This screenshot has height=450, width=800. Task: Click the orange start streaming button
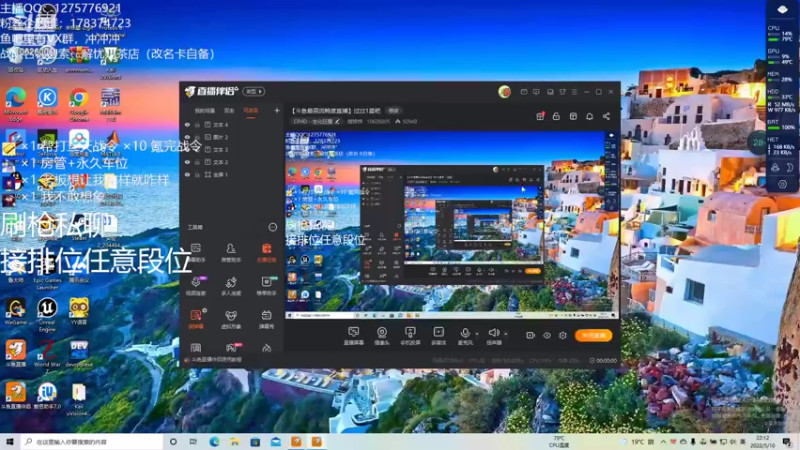(593, 335)
